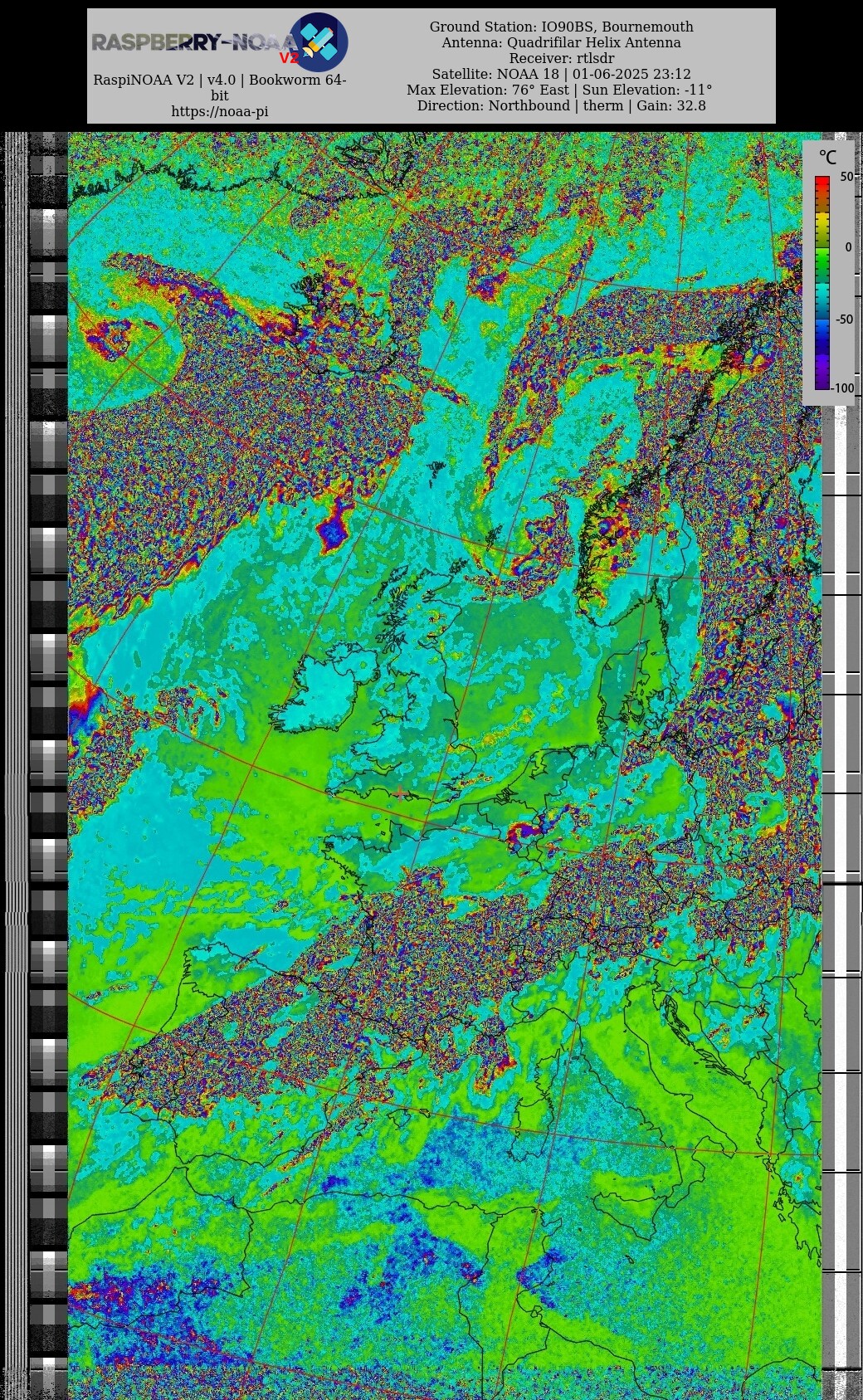Click the -50 value on temperature legend

point(843,319)
